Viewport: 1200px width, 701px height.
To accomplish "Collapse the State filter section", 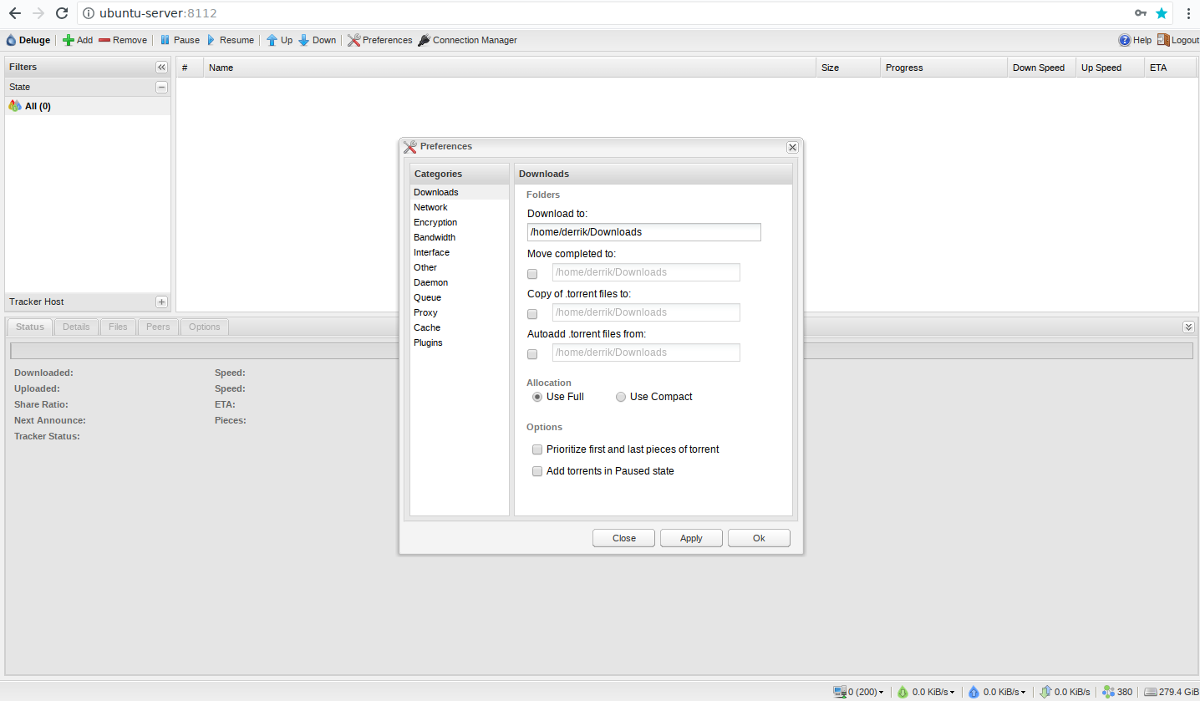I will pos(161,87).
